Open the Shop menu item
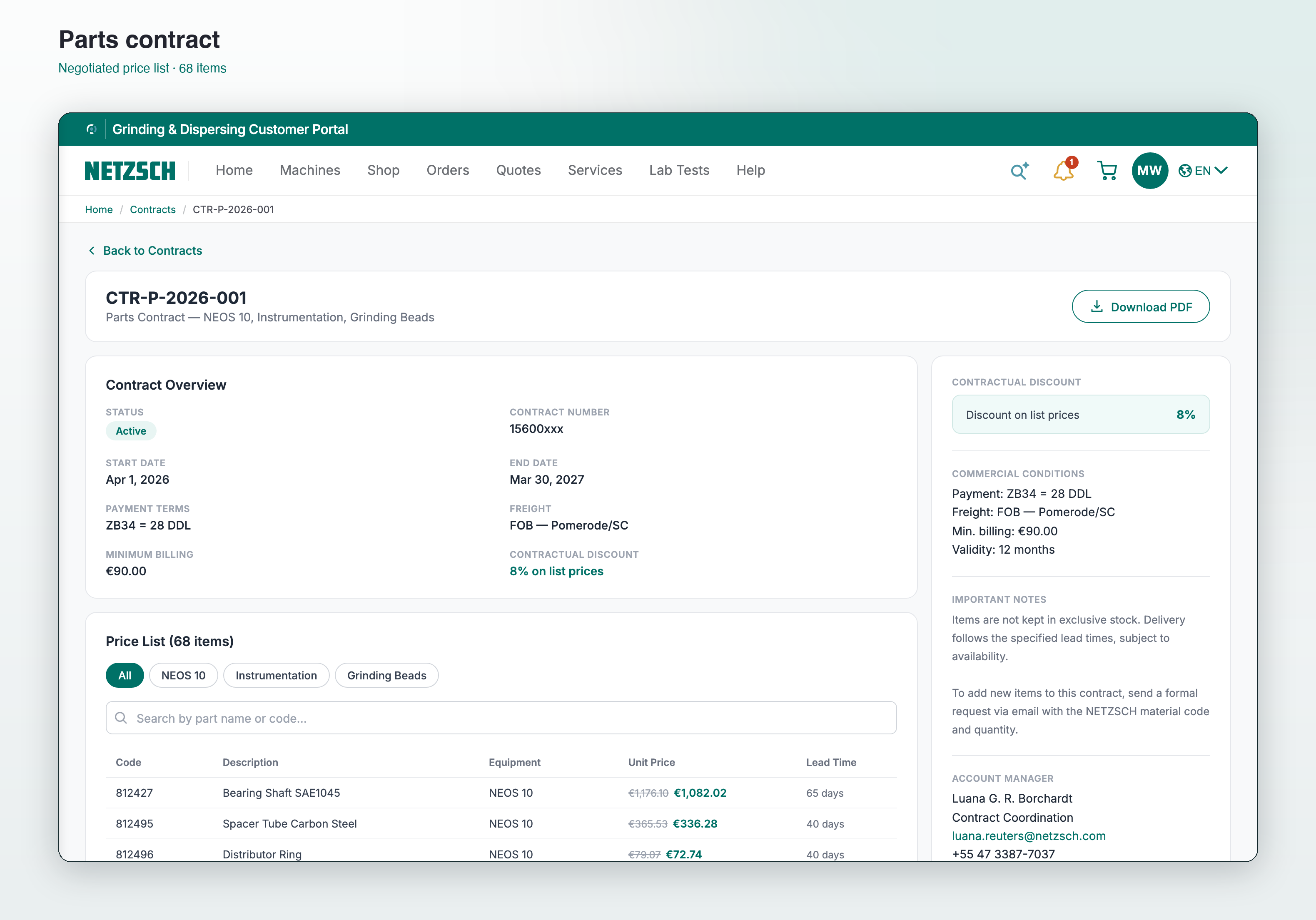This screenshot has width=1316, height=920. [384, 170]
